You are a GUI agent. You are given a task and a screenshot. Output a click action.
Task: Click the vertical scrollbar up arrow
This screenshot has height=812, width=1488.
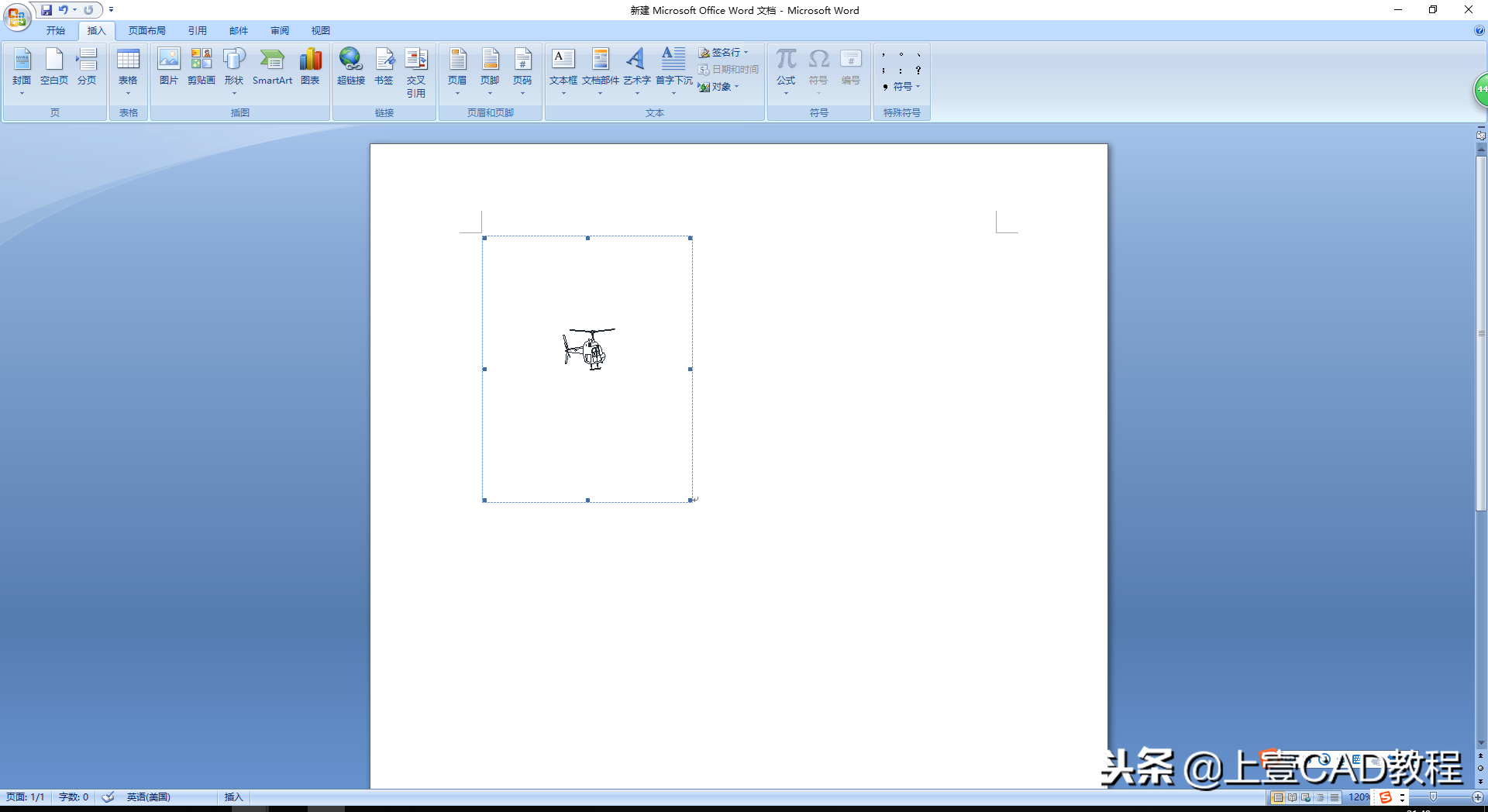coord(1481,150)
